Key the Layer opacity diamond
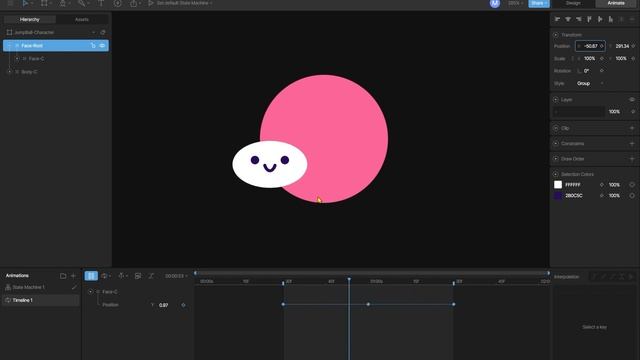 633,112
